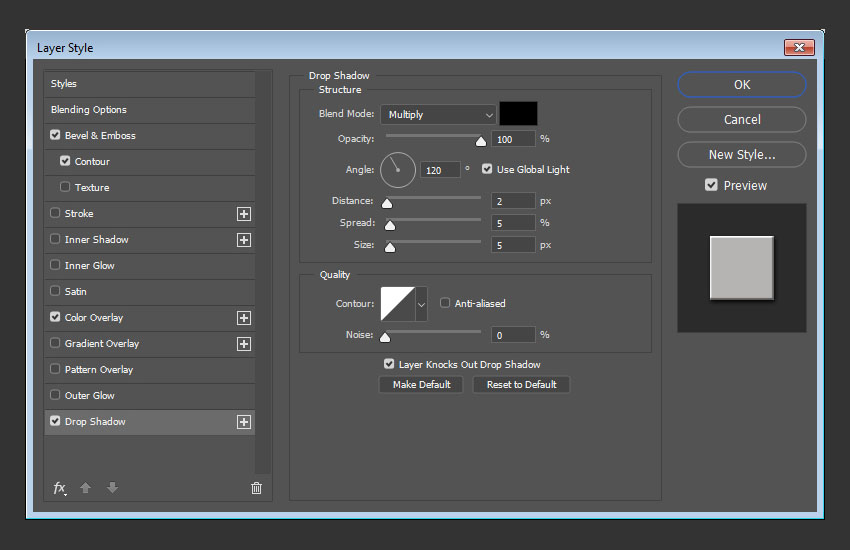Enable the Anti-aliased checkbox
The image size is (850, 550).
tap(445, 303)
